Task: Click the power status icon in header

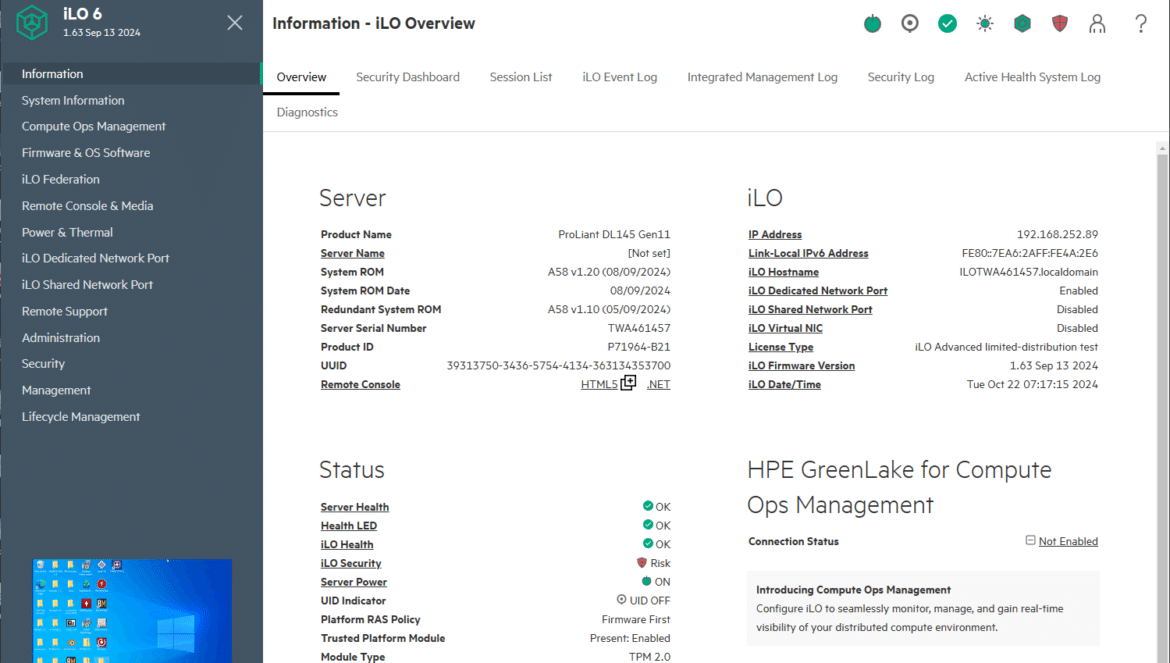Action: pyautogui.click(x=872, y=24)
